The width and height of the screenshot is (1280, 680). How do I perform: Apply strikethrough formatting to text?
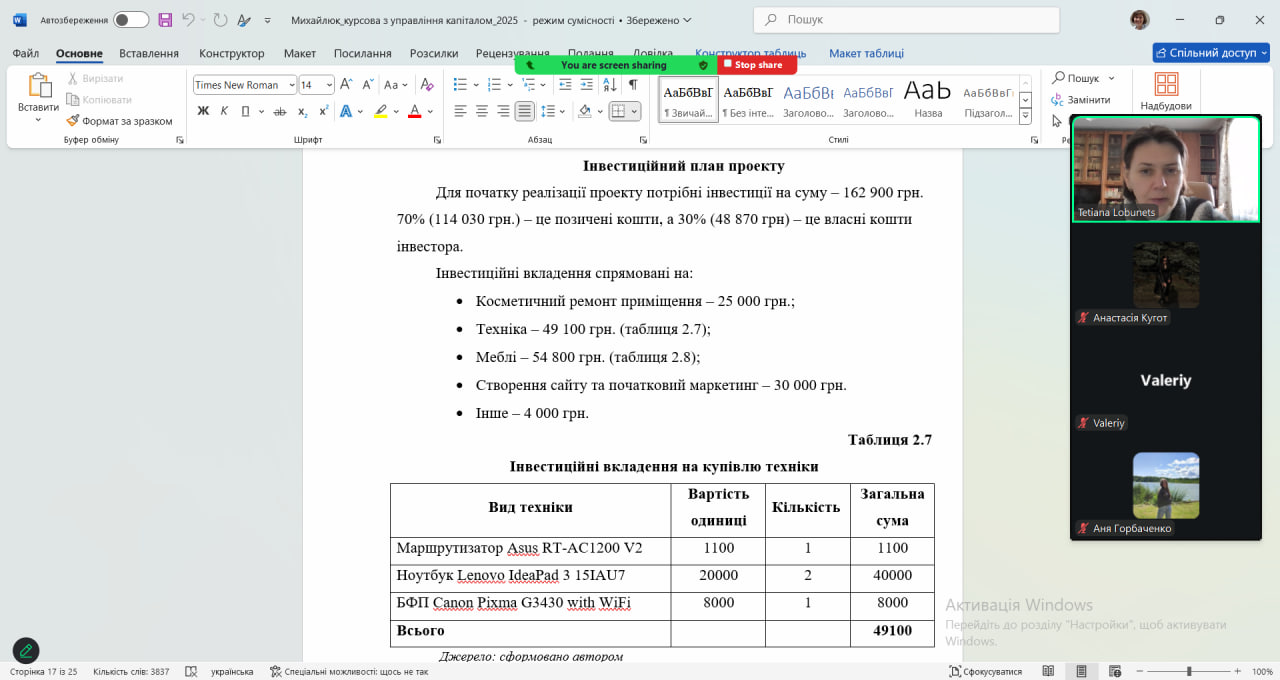tap(280, 111)
